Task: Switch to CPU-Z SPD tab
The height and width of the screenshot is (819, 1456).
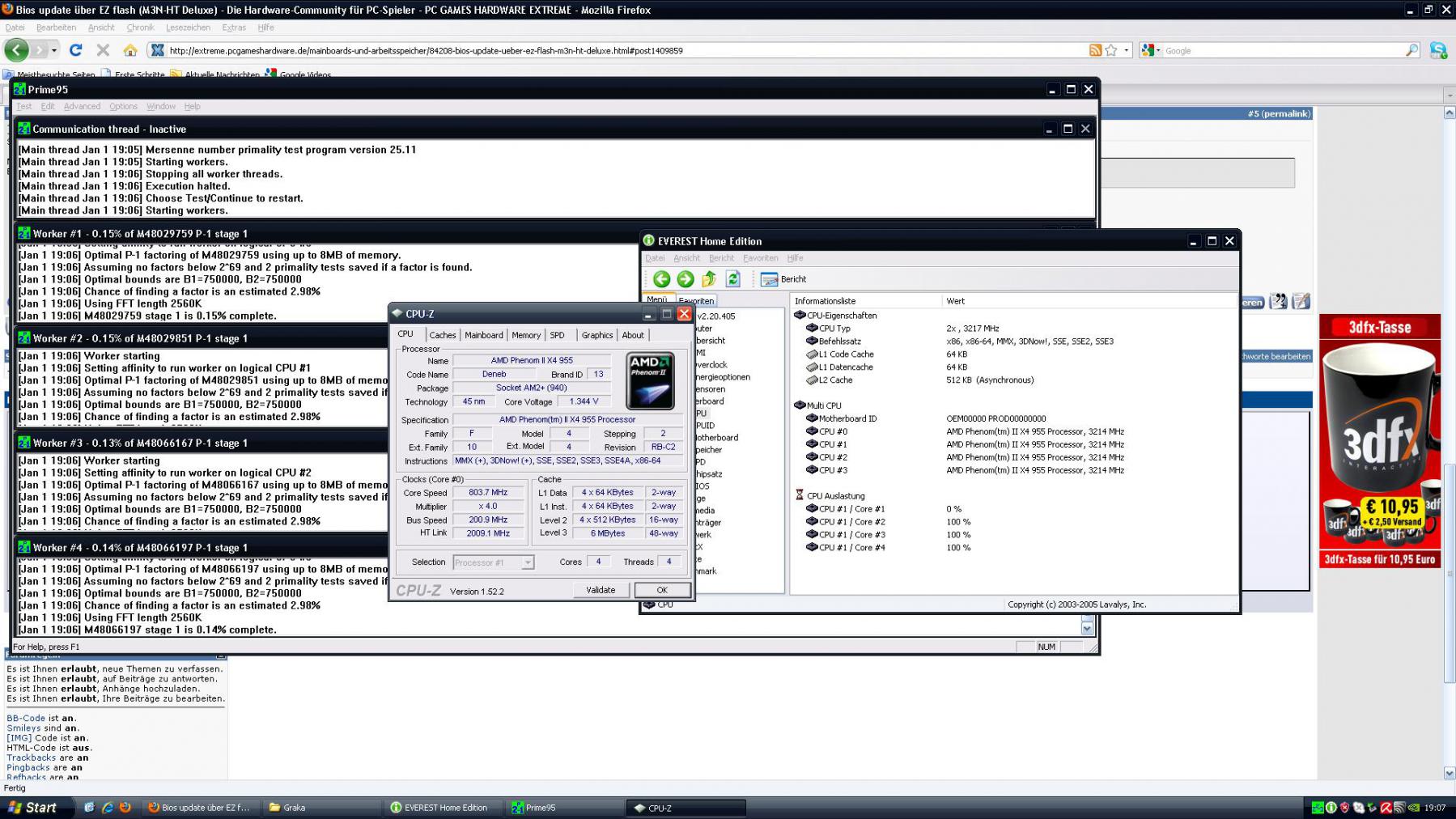Action: [558, 335]
